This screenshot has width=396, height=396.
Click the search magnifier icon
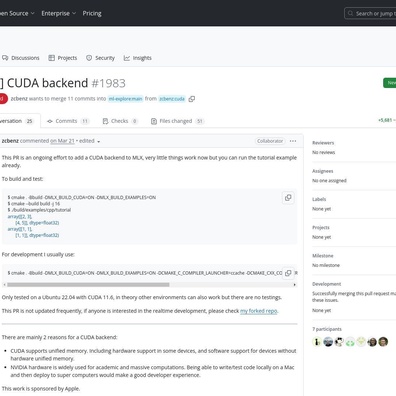tap(350, 13)
